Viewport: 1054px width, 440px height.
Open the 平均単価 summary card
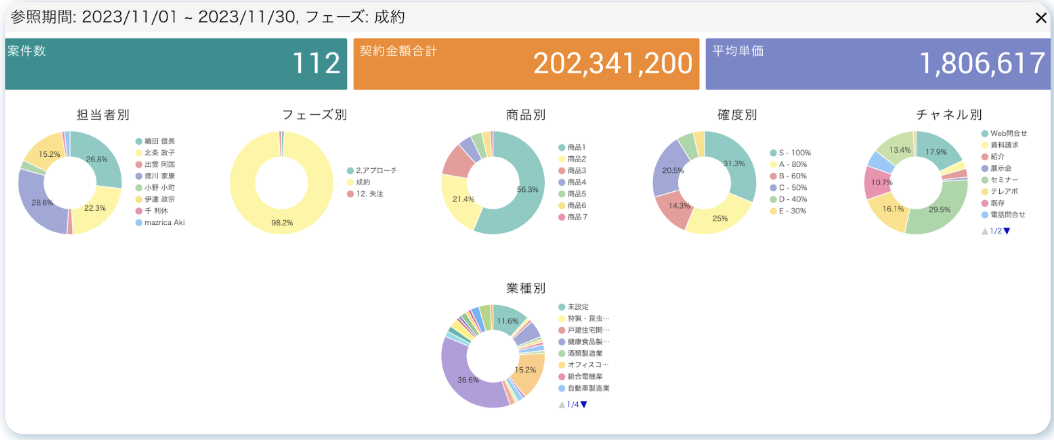pyautogui.click(x=878, y=64)
